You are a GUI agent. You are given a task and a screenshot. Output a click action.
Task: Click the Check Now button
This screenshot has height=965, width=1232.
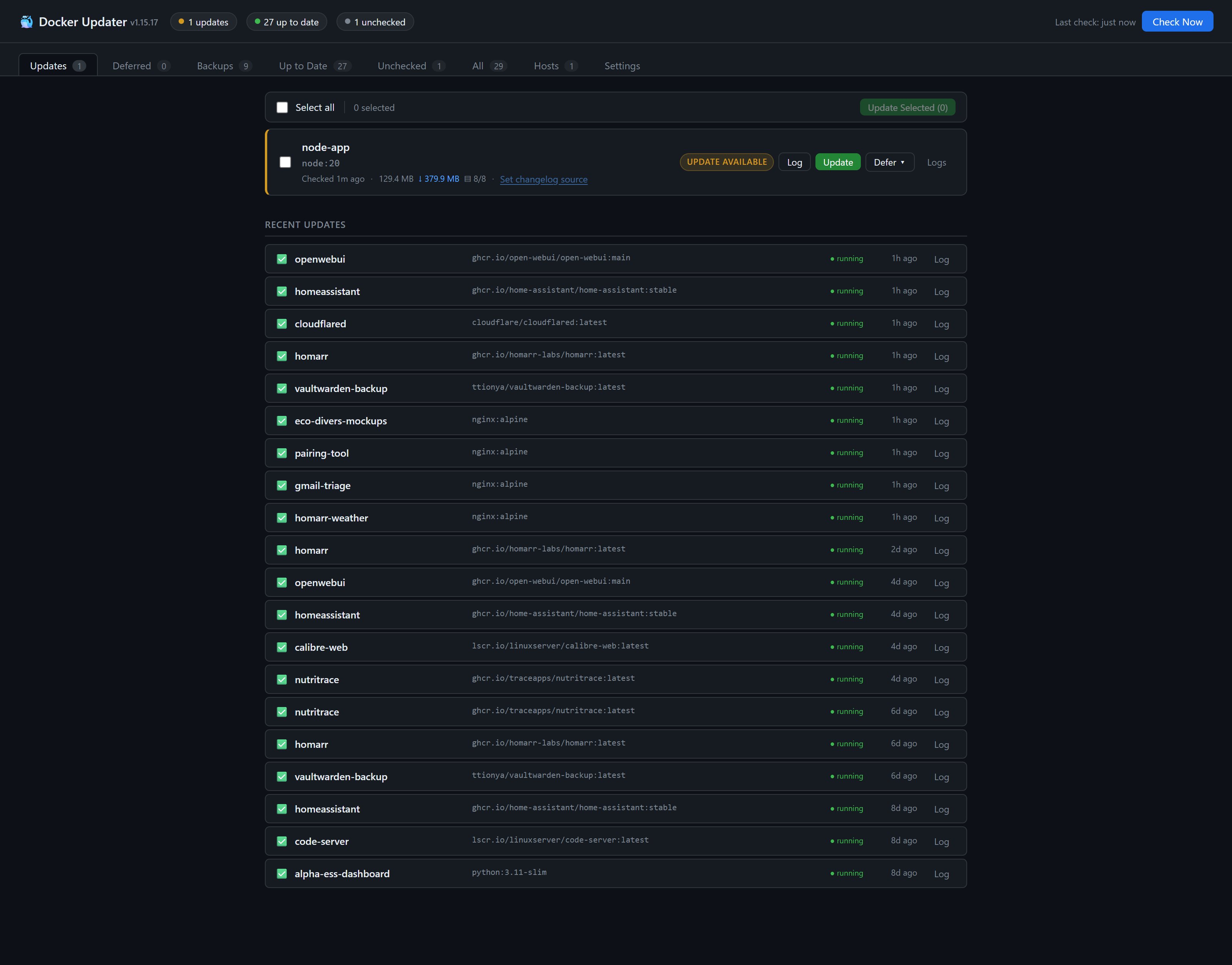pos(1177,22)
